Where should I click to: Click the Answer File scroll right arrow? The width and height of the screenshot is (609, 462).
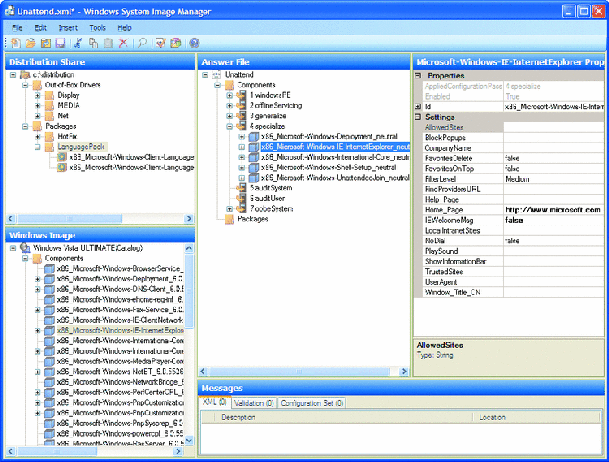click(404, 372)
